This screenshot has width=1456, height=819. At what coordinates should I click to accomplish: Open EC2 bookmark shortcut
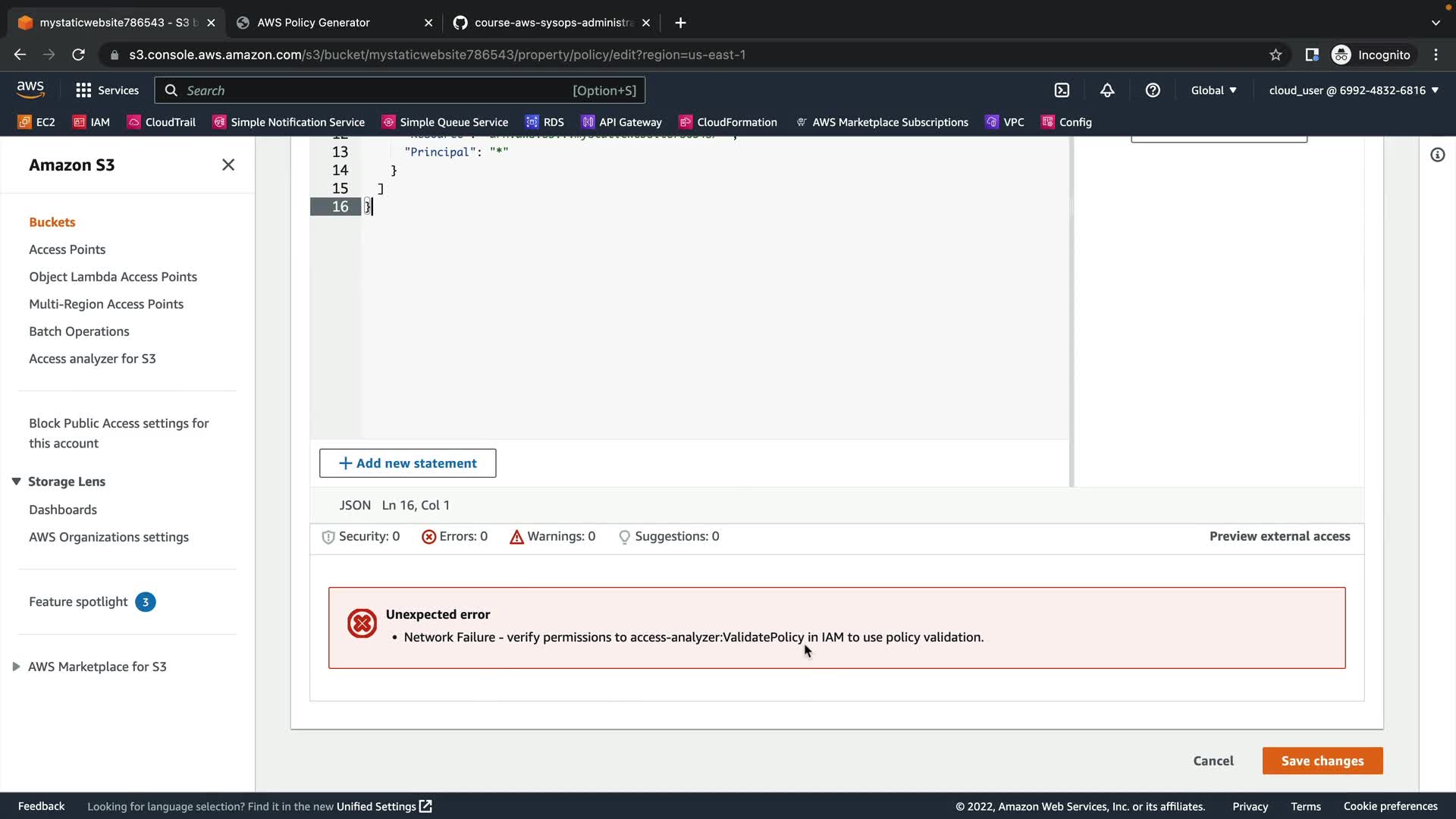point(36,122)
